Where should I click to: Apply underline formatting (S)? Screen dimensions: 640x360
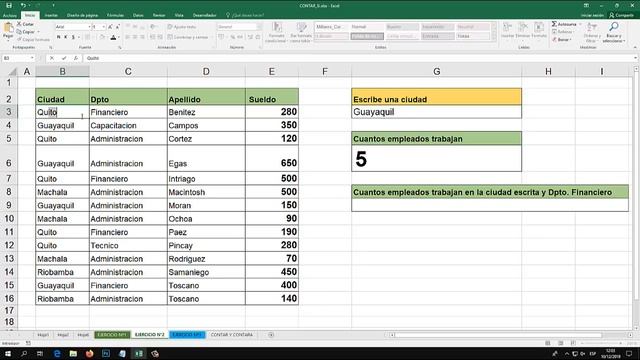[x=73, y=37]
